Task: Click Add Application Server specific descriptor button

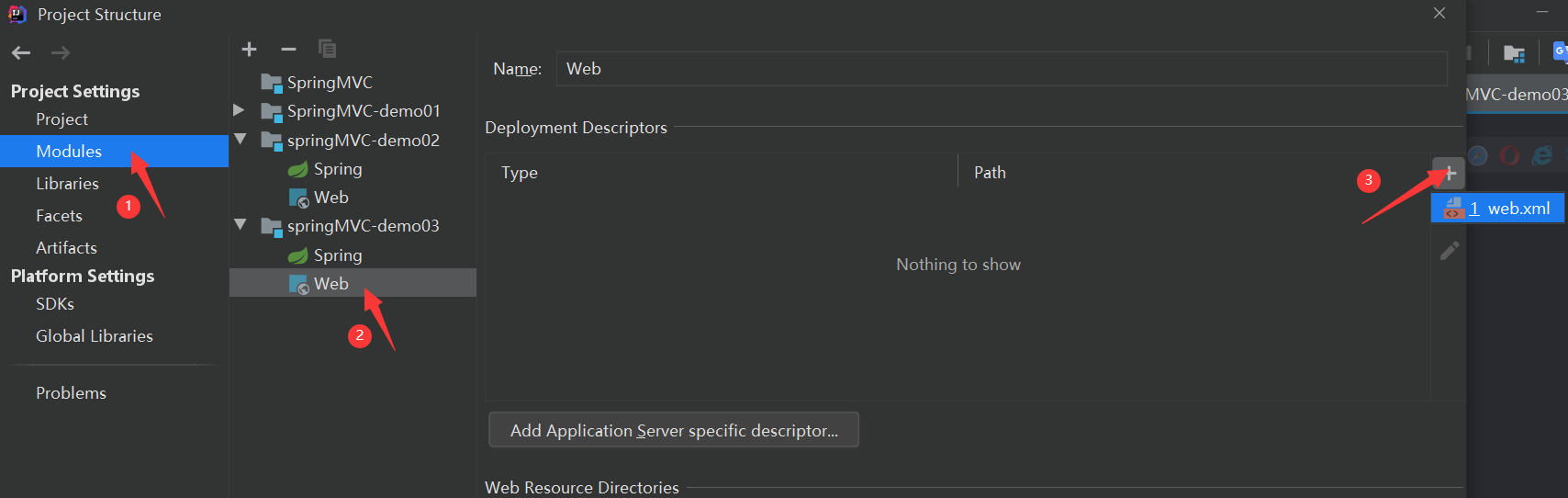Action: pos(674,430)
